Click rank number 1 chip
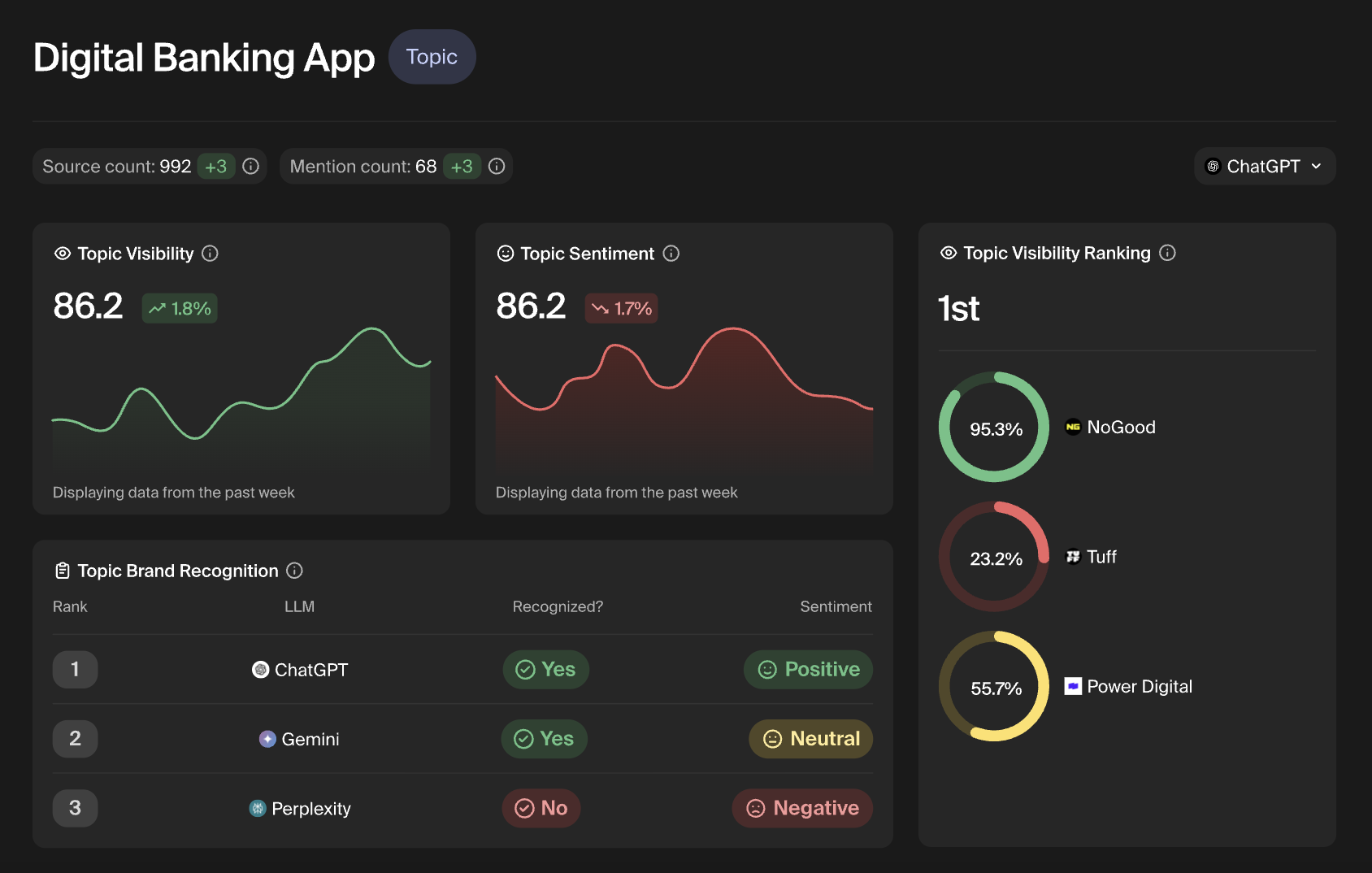Viewport: 1372px width, 873px height. (75, 670)
